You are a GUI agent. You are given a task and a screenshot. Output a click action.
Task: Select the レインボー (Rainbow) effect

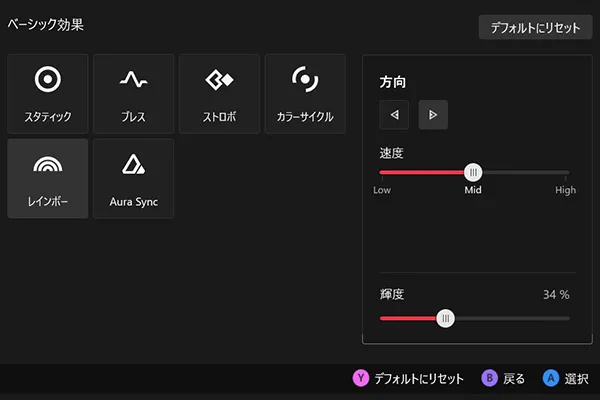(x=47, y=179)
